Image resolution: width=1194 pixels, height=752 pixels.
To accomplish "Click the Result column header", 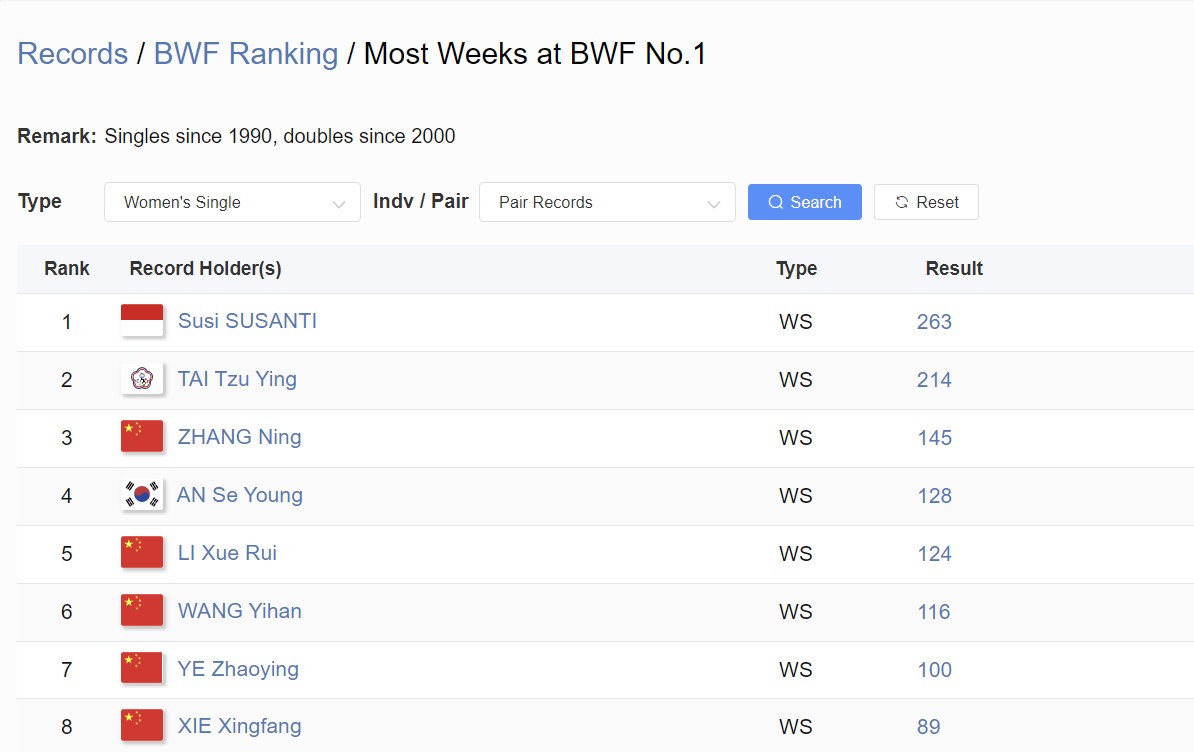I will [954, 269].
